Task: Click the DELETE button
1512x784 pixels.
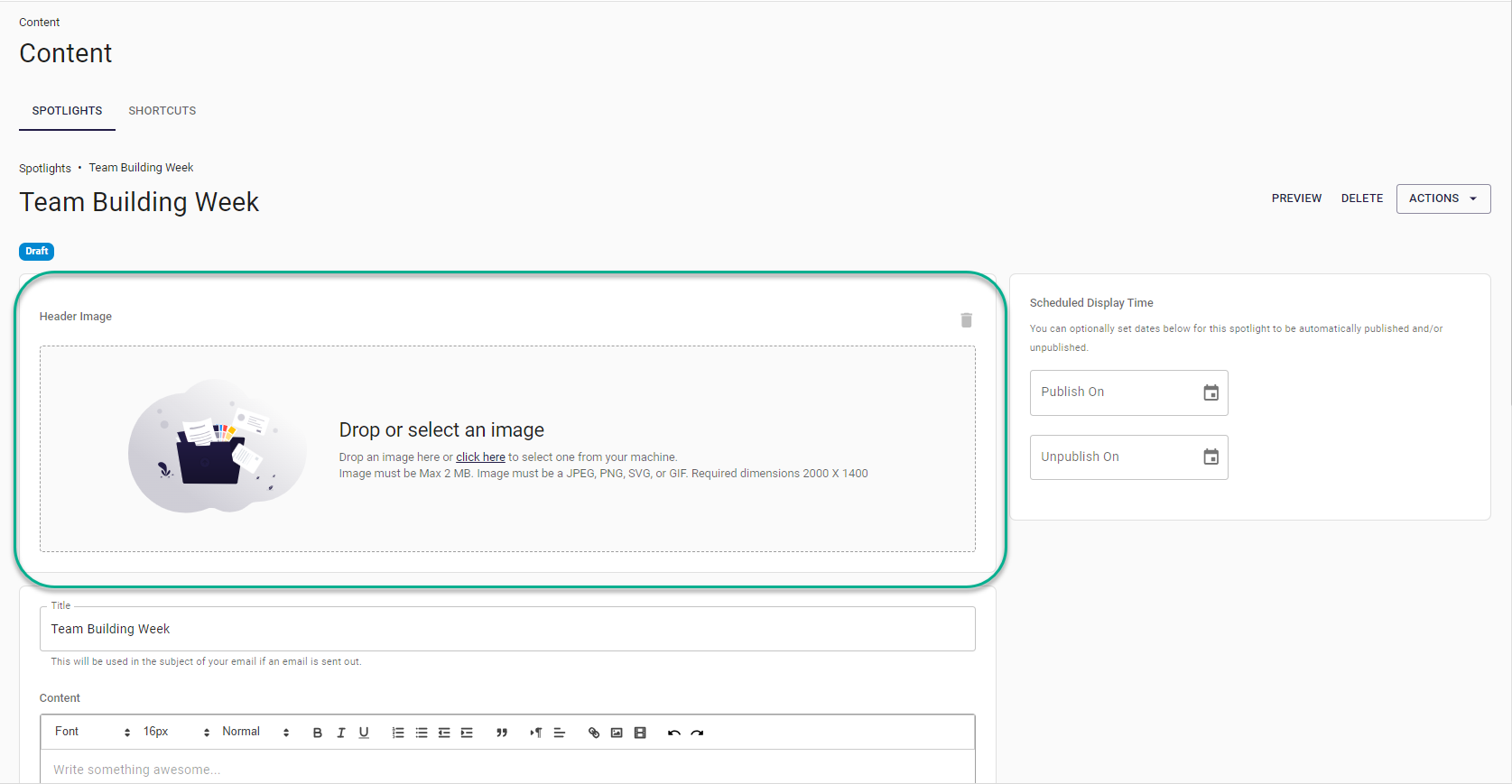Action: [x=1361, y=198]
